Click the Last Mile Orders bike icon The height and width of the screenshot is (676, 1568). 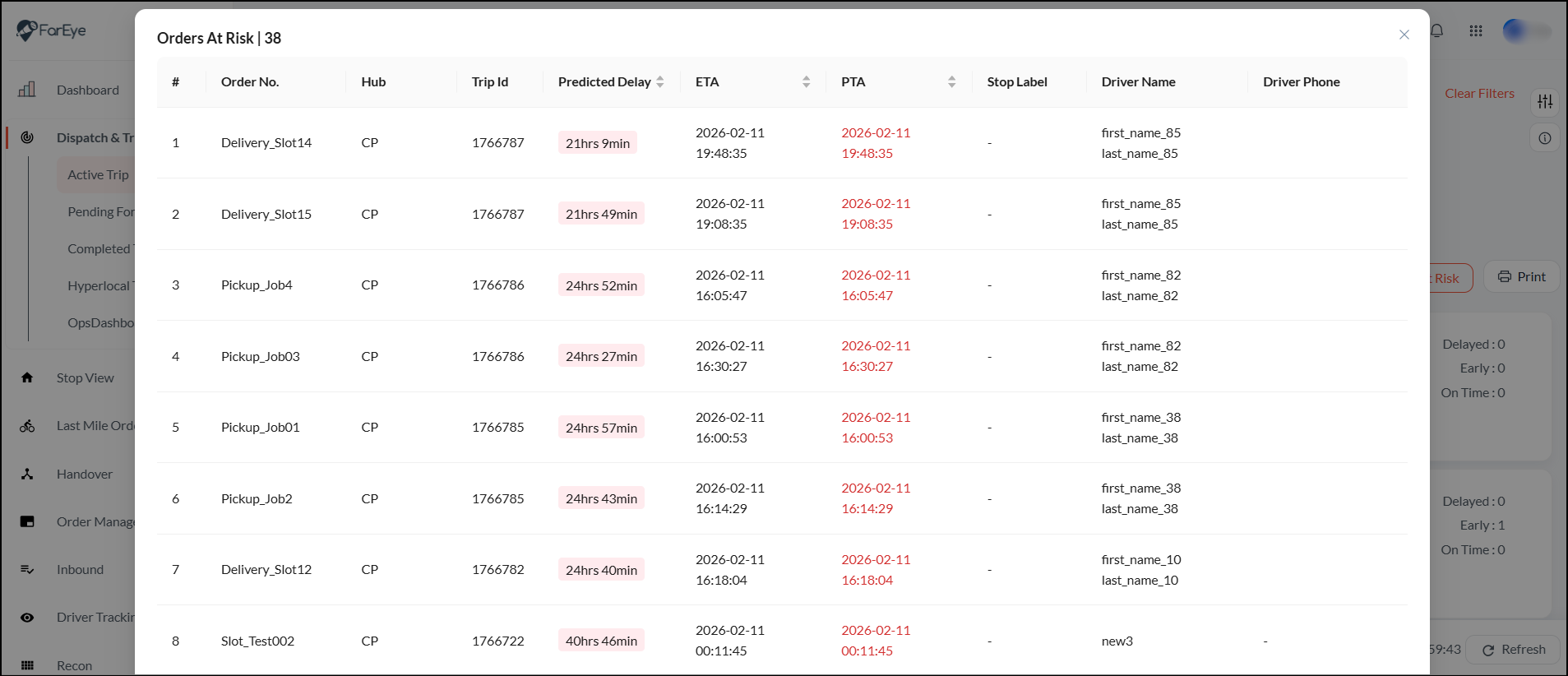click(27, 426)
